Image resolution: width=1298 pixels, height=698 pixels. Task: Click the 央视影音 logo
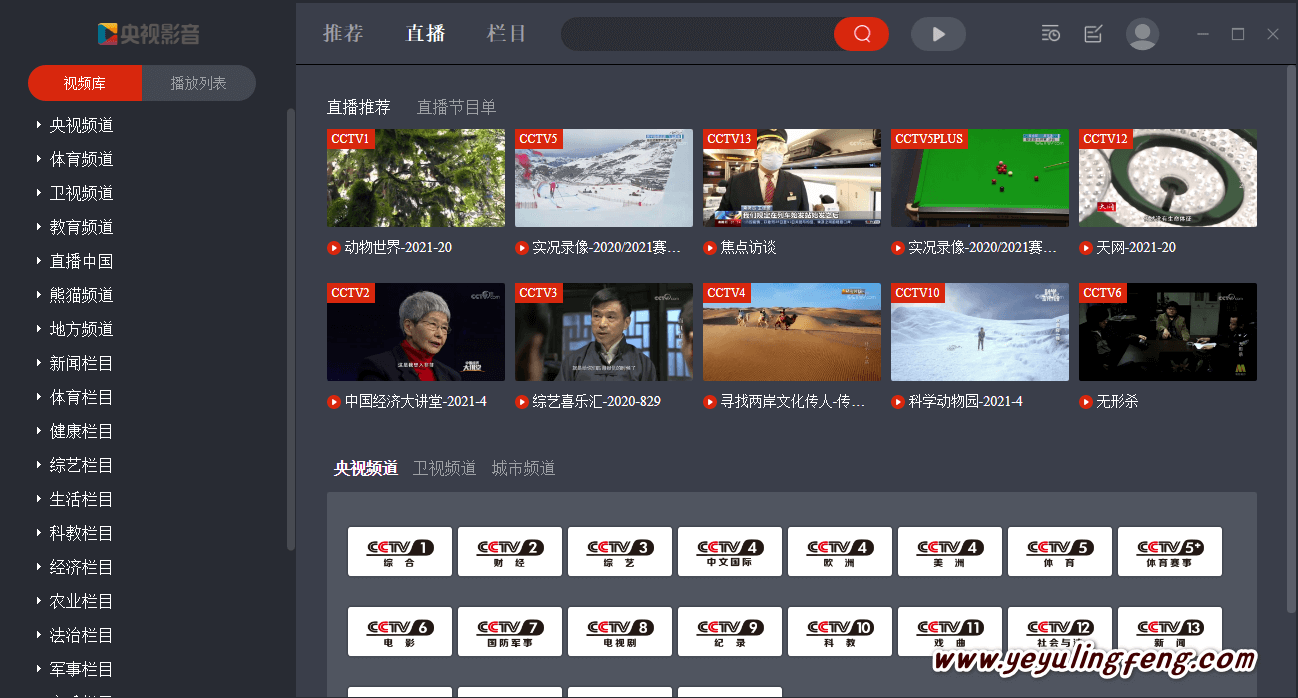click(148, 34)
